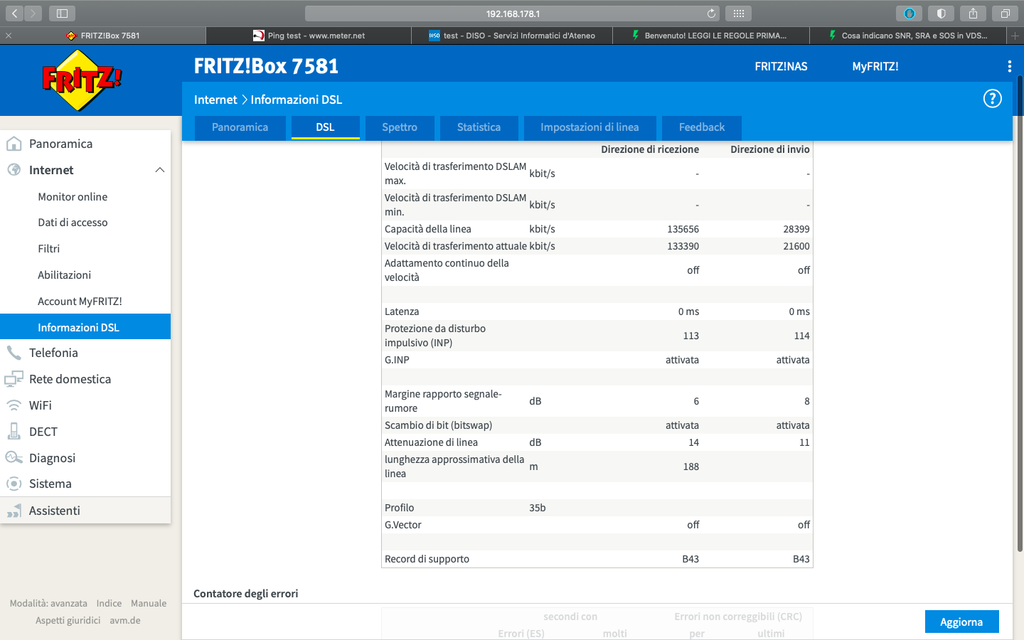Open the Spettro tab
1024x640 pixels.
[x=400, y=127]
